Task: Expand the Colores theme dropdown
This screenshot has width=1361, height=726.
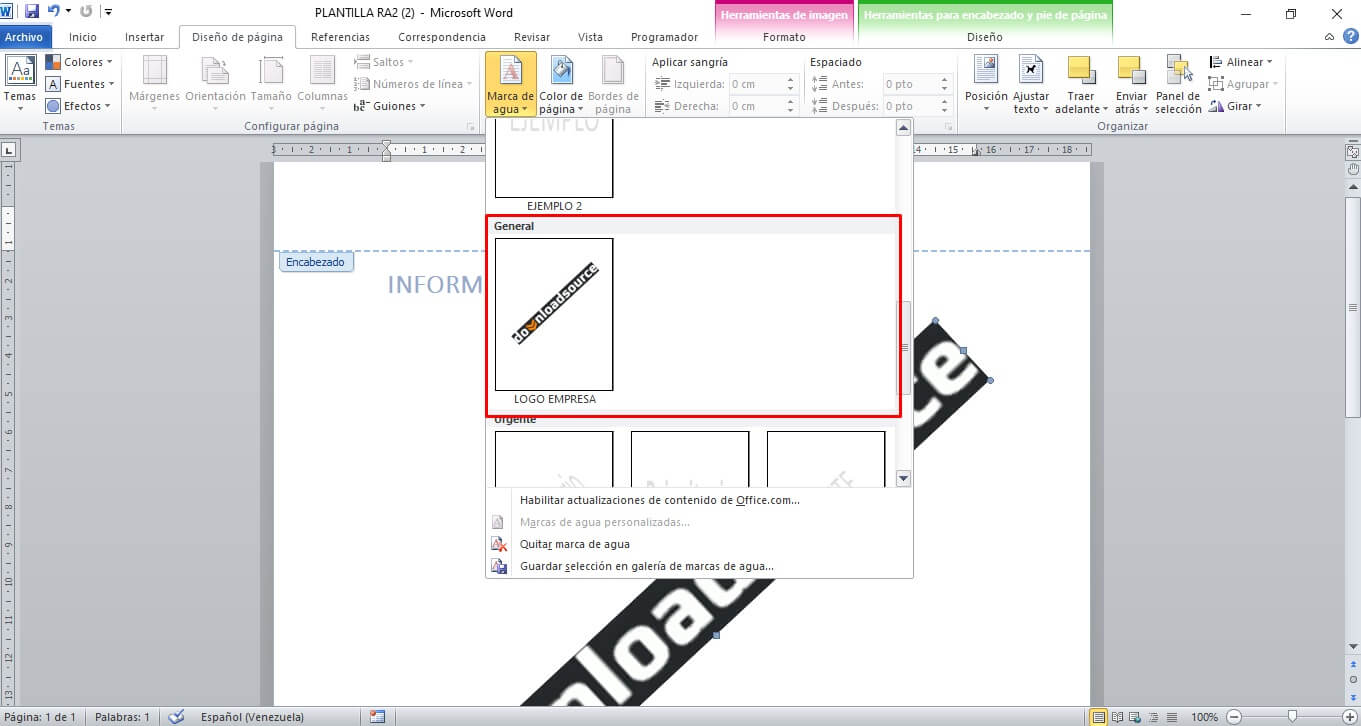Action: coord(81,62)
